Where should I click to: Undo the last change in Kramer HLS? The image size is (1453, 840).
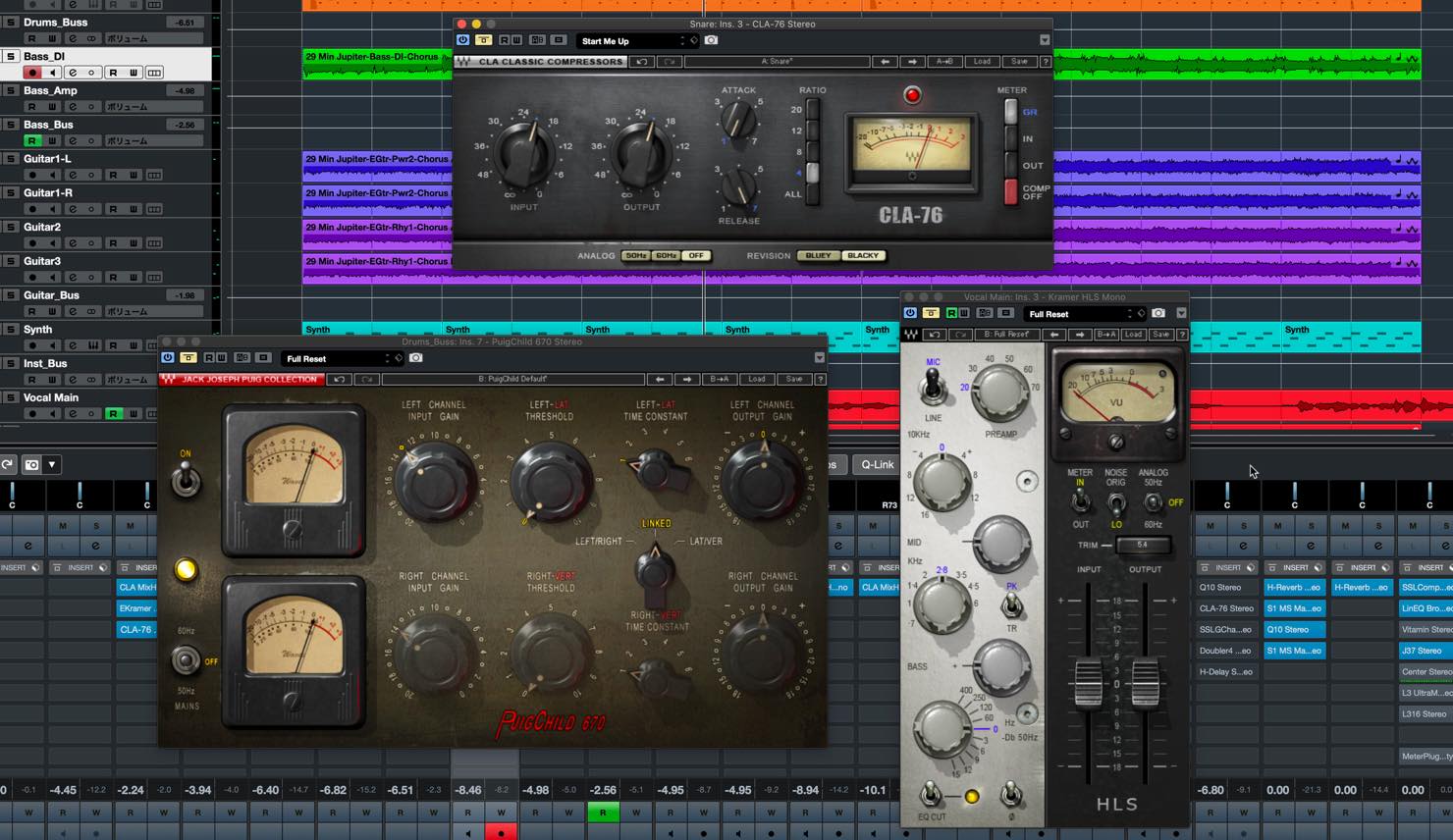click(936, 335)
